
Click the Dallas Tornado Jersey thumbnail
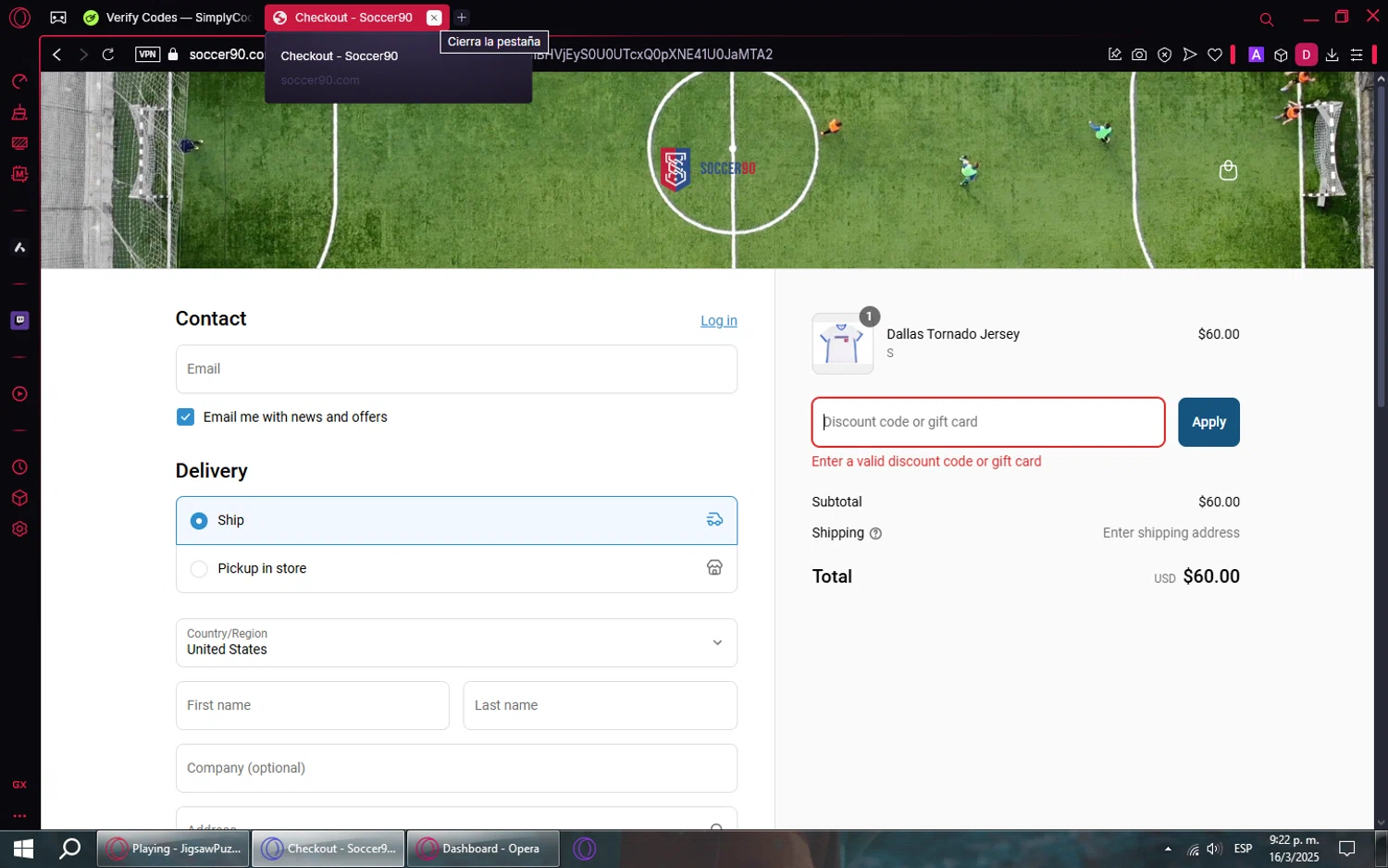[842, 343]
